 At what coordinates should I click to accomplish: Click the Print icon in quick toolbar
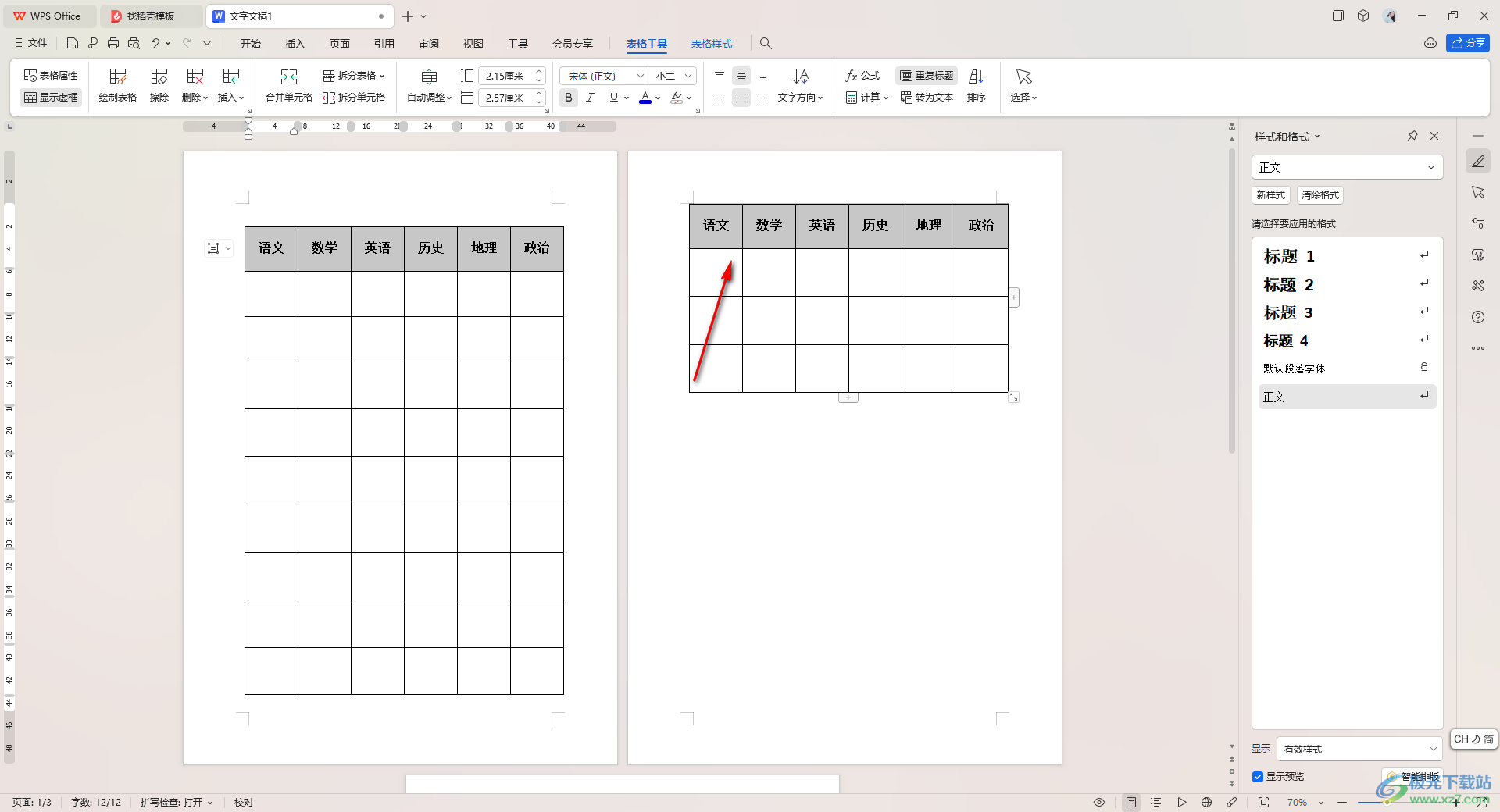[113, 43]
